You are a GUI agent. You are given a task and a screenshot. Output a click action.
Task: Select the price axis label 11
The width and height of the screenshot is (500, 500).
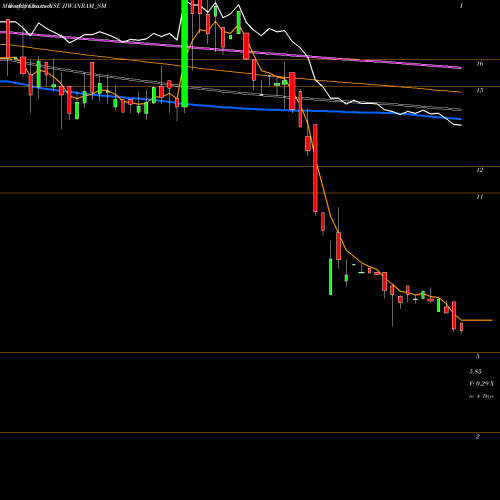(479, 197)
